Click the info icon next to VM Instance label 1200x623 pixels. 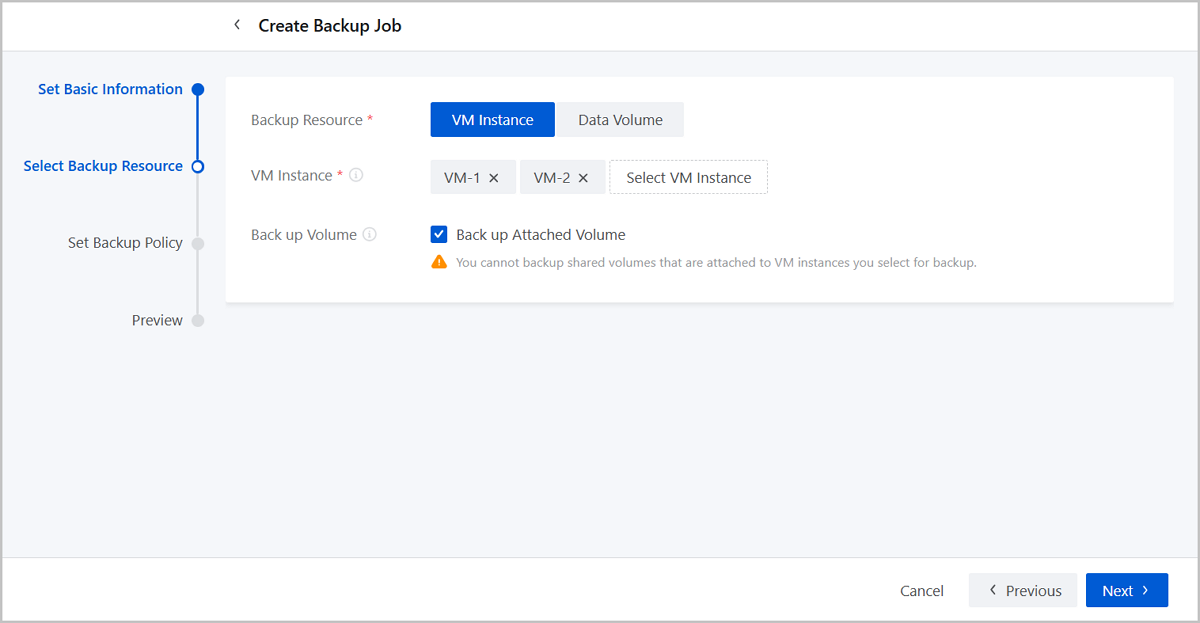pos(356,175)
